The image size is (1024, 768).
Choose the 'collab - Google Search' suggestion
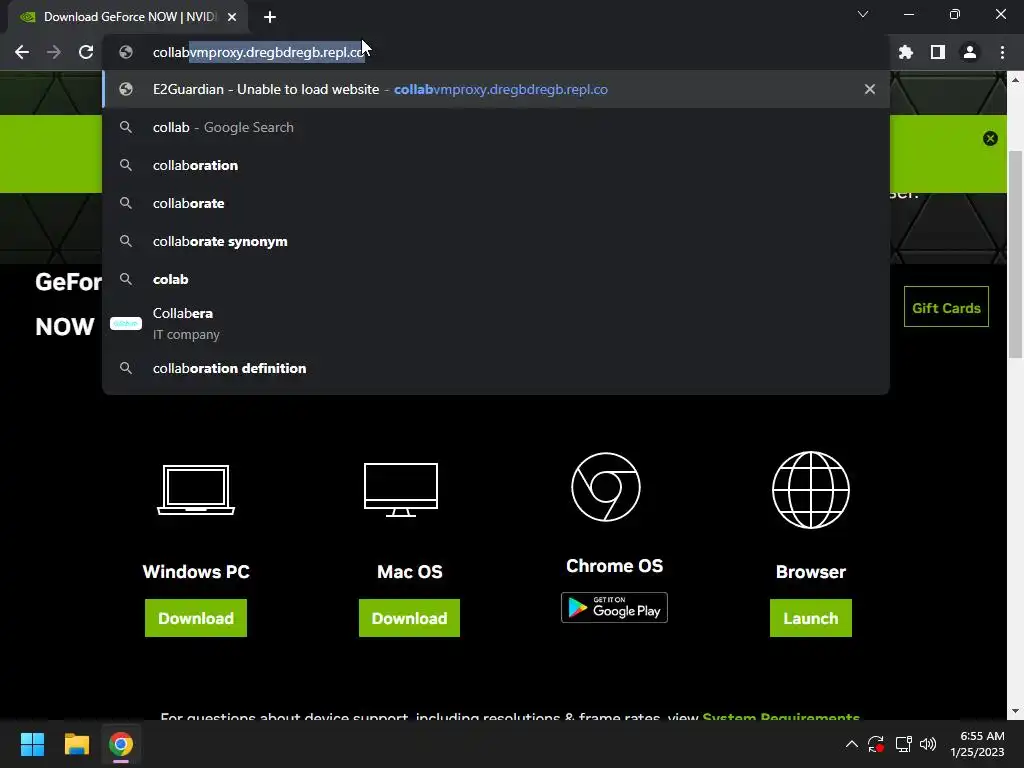click(496, 127)
